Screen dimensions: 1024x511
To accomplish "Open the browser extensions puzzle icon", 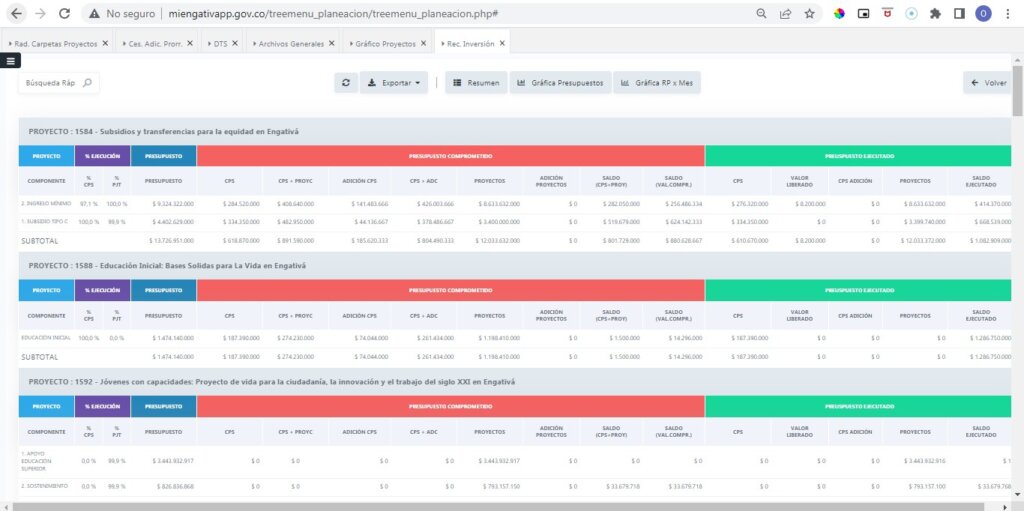I will click(x=935, y=13).
